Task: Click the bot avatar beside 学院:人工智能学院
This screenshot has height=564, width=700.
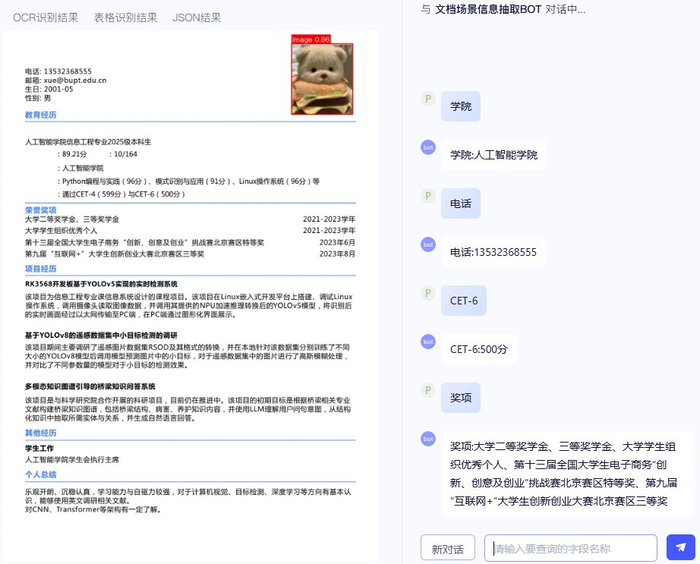Action: [x=428, y=147]
